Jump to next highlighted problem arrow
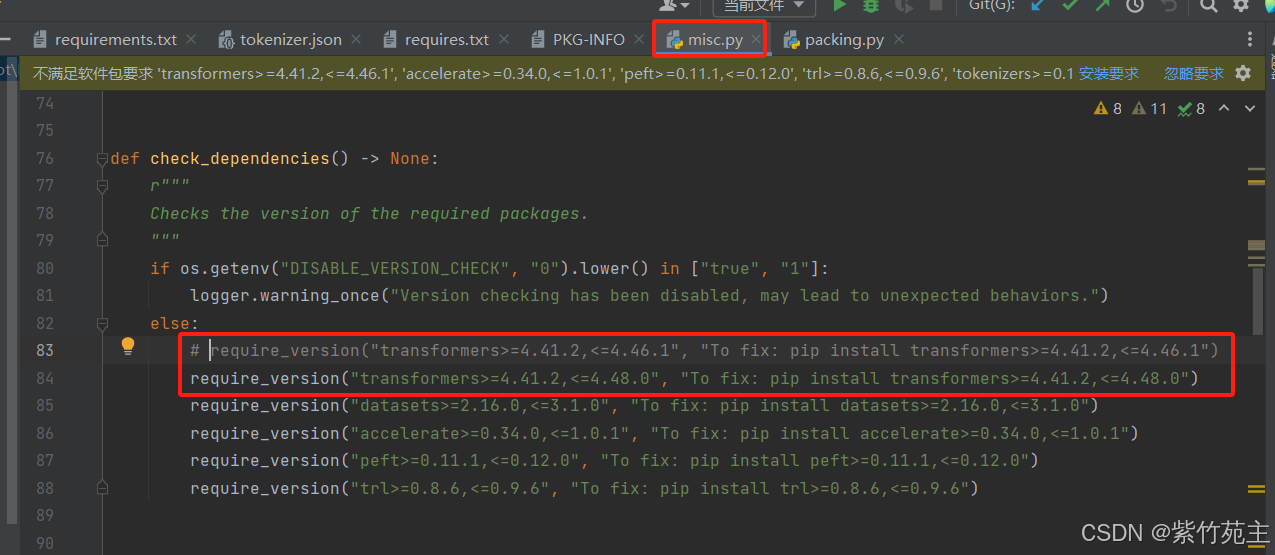1275x555 pixels. [x=1250, y=108]
